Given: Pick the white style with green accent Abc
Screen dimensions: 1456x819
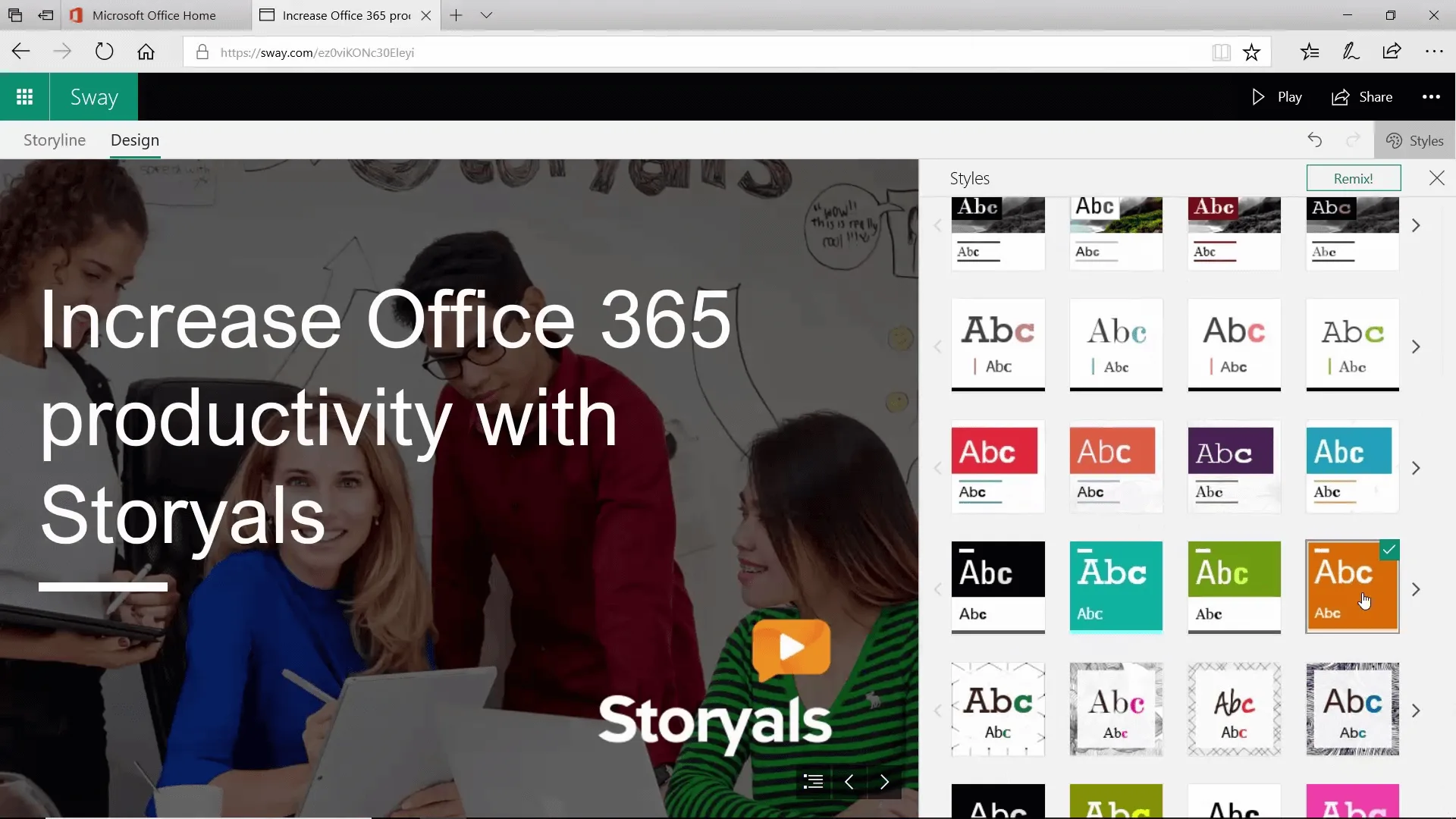Looking at the screenshot, I should coord(1353,345).
